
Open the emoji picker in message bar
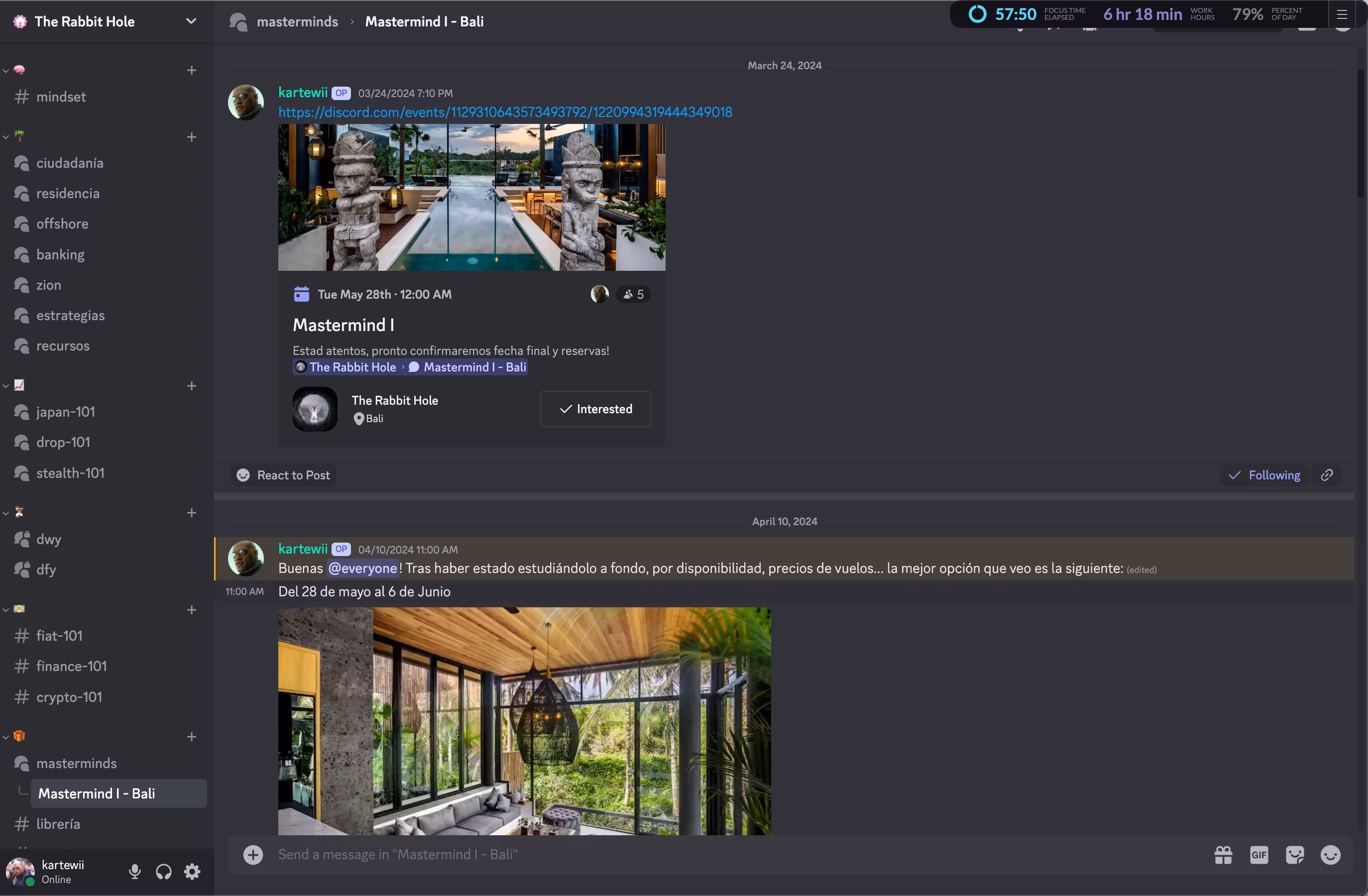[1330, 855]
